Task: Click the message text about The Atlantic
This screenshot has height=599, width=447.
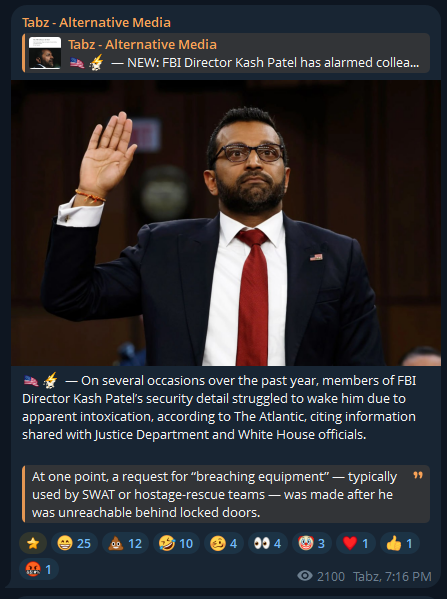Action: [219, 407]
